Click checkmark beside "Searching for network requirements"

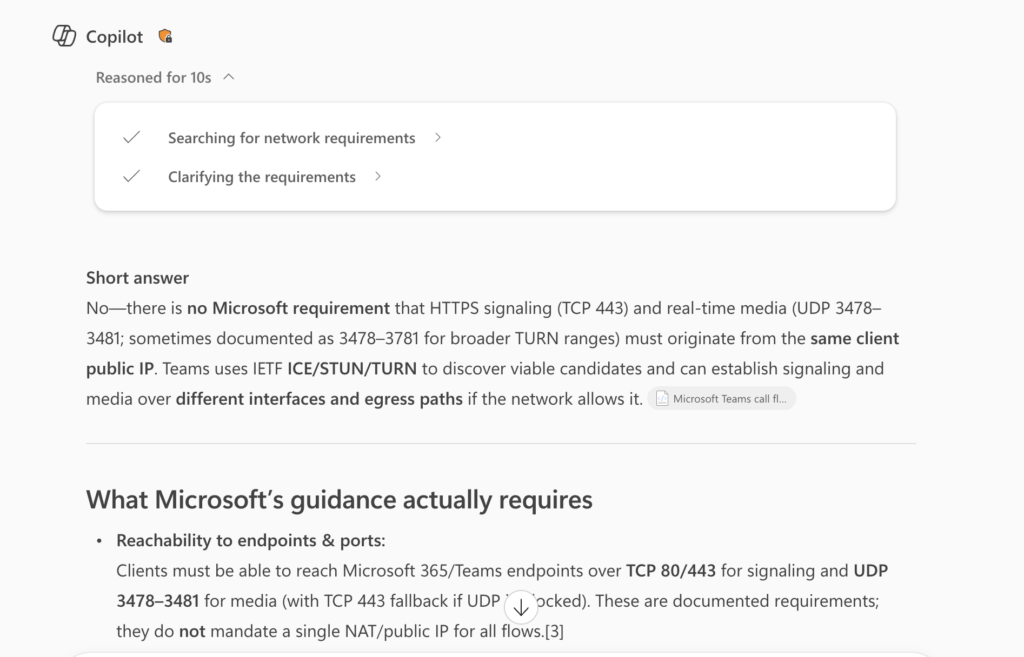click(x=131, y=138)
